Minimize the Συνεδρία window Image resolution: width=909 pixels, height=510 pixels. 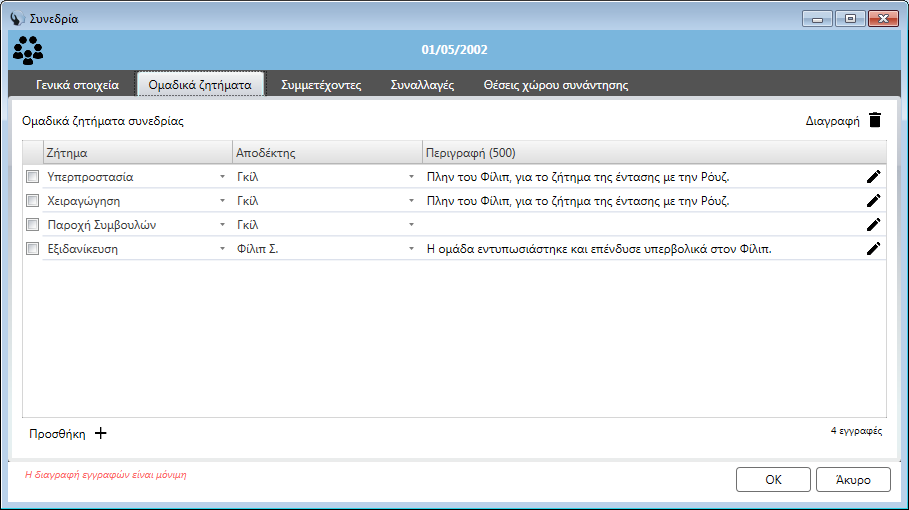point(817,19)
